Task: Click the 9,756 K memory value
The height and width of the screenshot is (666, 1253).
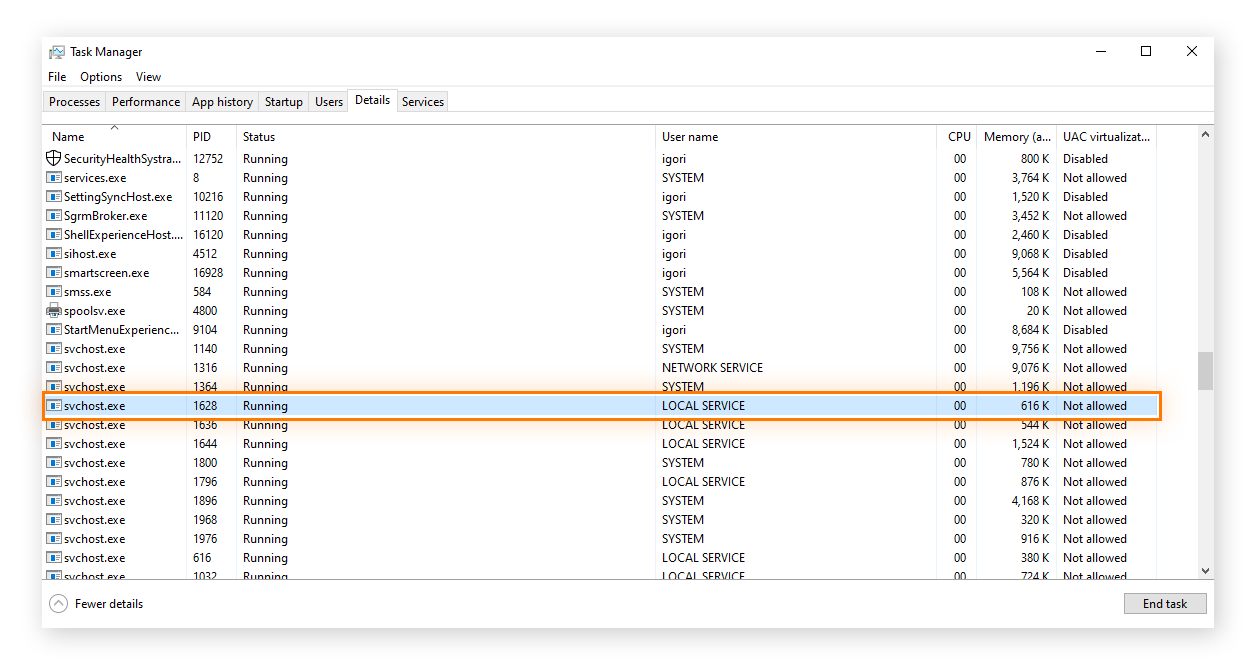Action: [1027, 349]
